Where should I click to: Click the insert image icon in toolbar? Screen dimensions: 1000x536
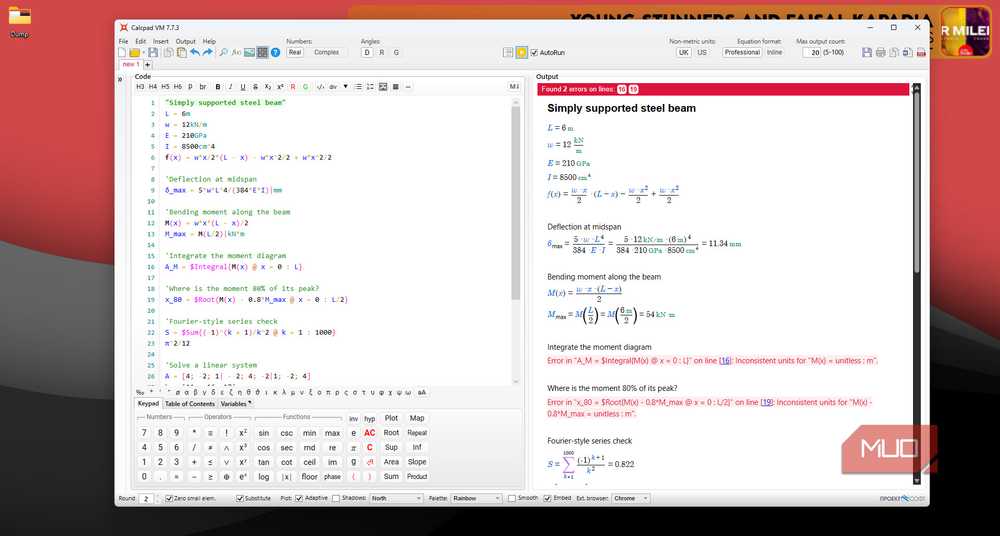pos(249,52)
